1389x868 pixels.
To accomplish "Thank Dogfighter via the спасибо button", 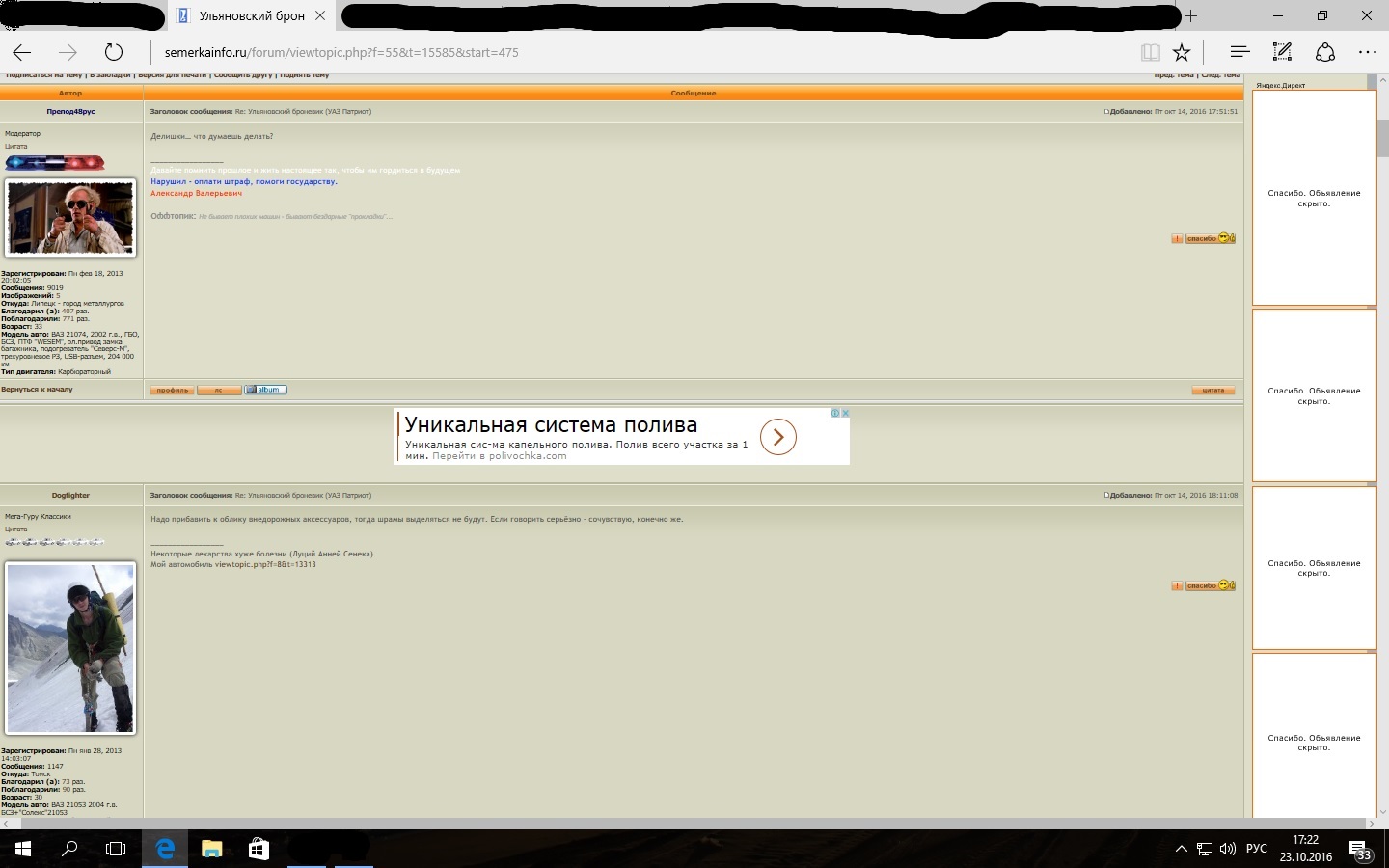I will coord(1210,585).
